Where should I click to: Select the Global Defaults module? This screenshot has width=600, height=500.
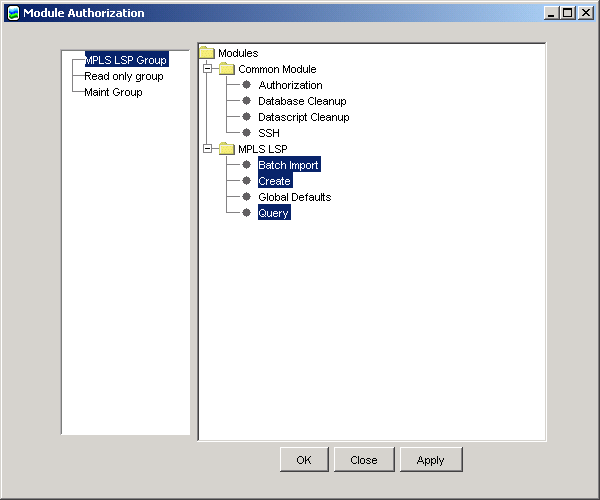click(295, 197)
